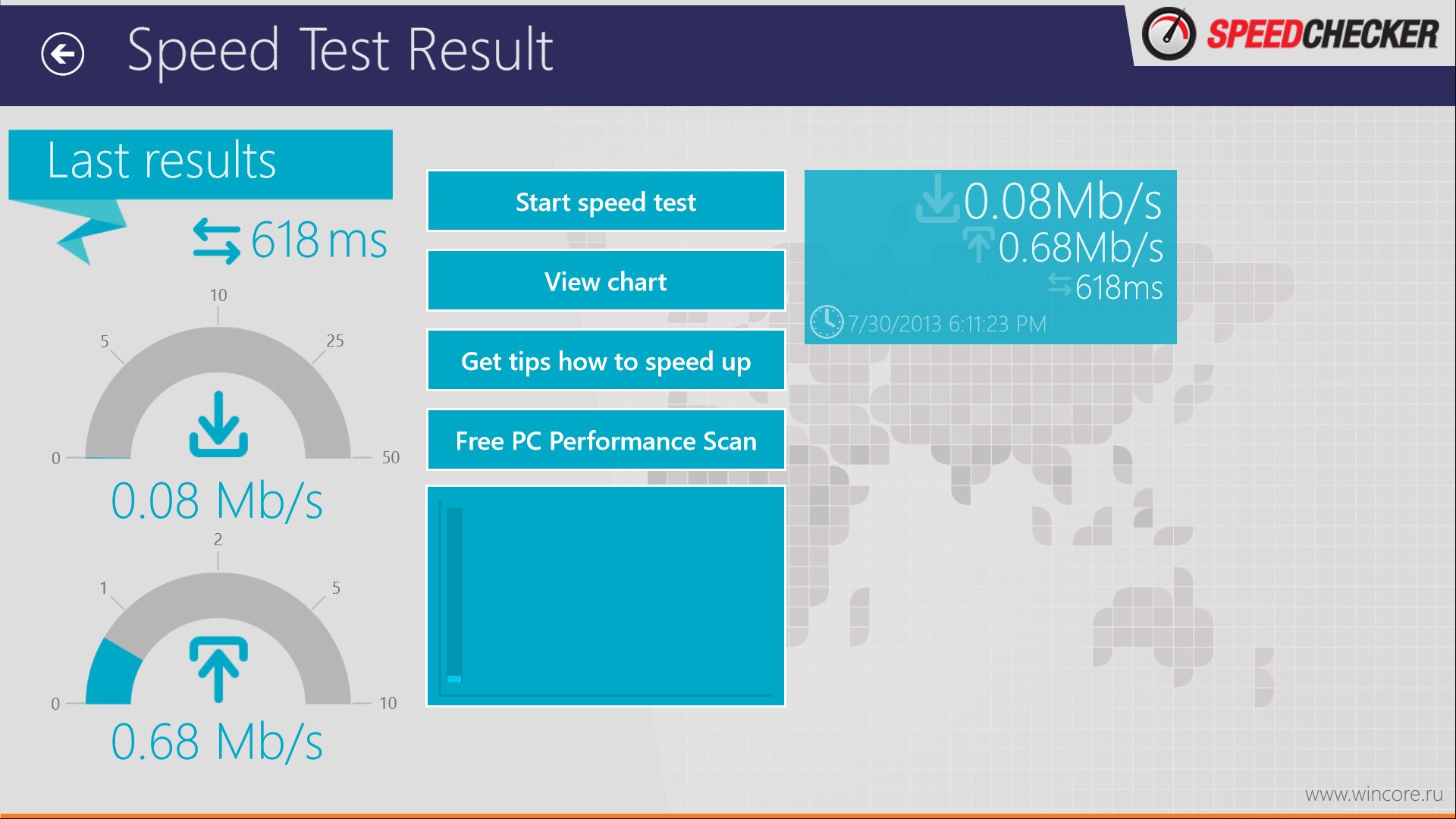Start speed test
The height and width of the screenshot is (819, 1456).
(x=606, y=201)
